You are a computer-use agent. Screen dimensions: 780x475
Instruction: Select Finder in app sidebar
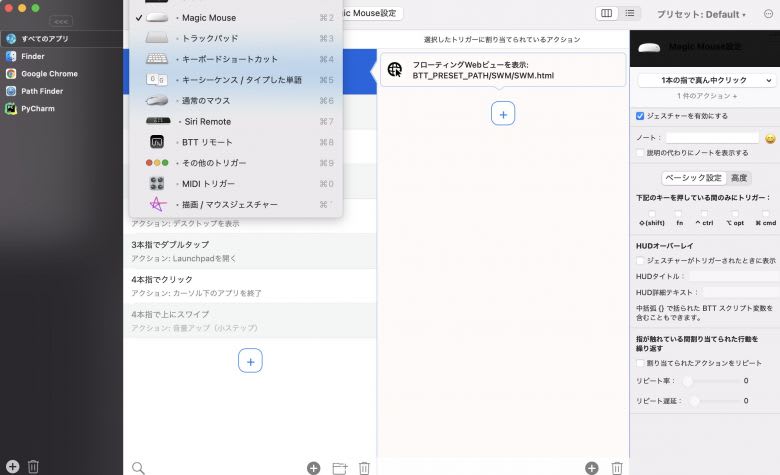(62, 56)
